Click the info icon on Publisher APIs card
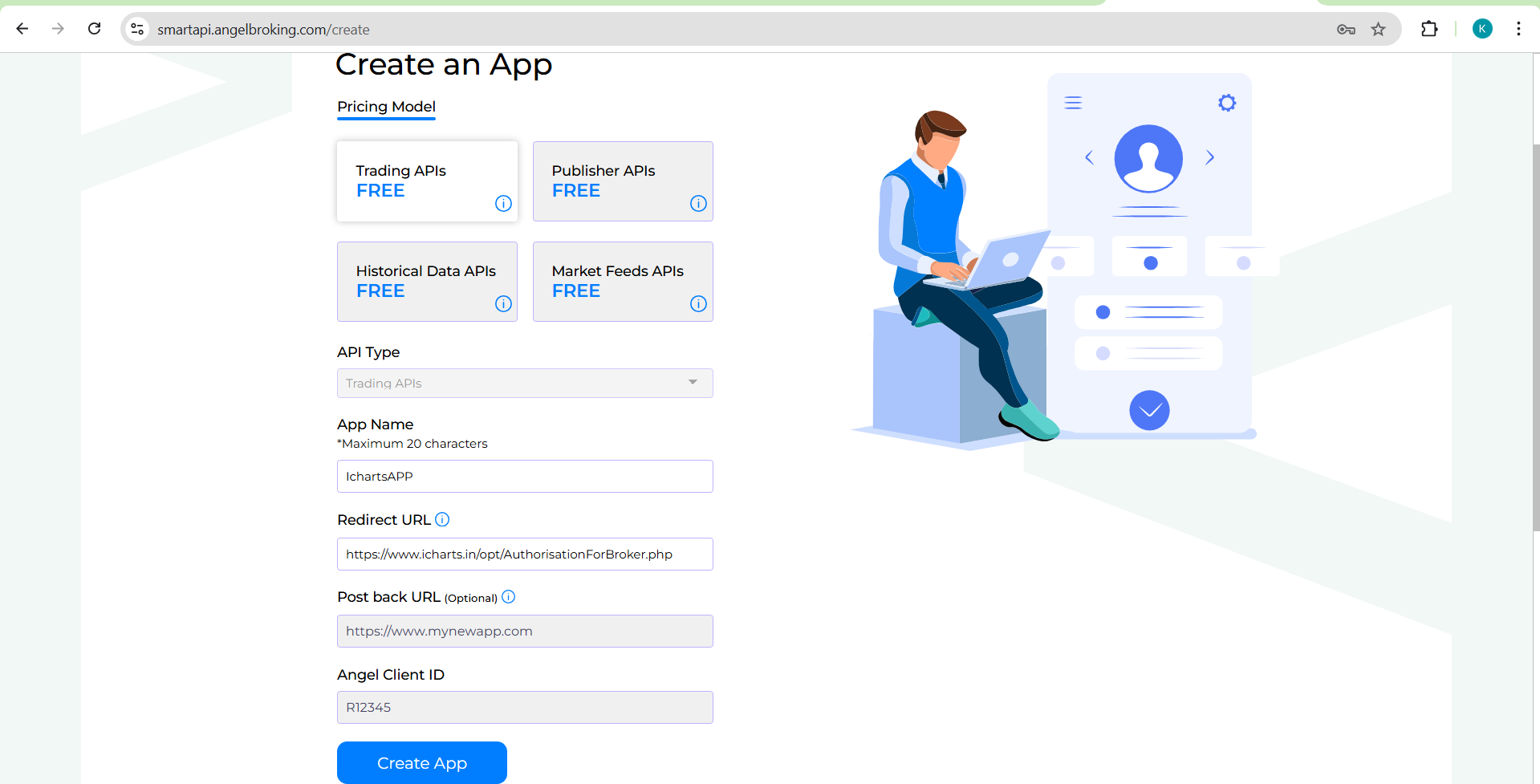This screenshot has width=1540, height=784. (x=697, y=204)
